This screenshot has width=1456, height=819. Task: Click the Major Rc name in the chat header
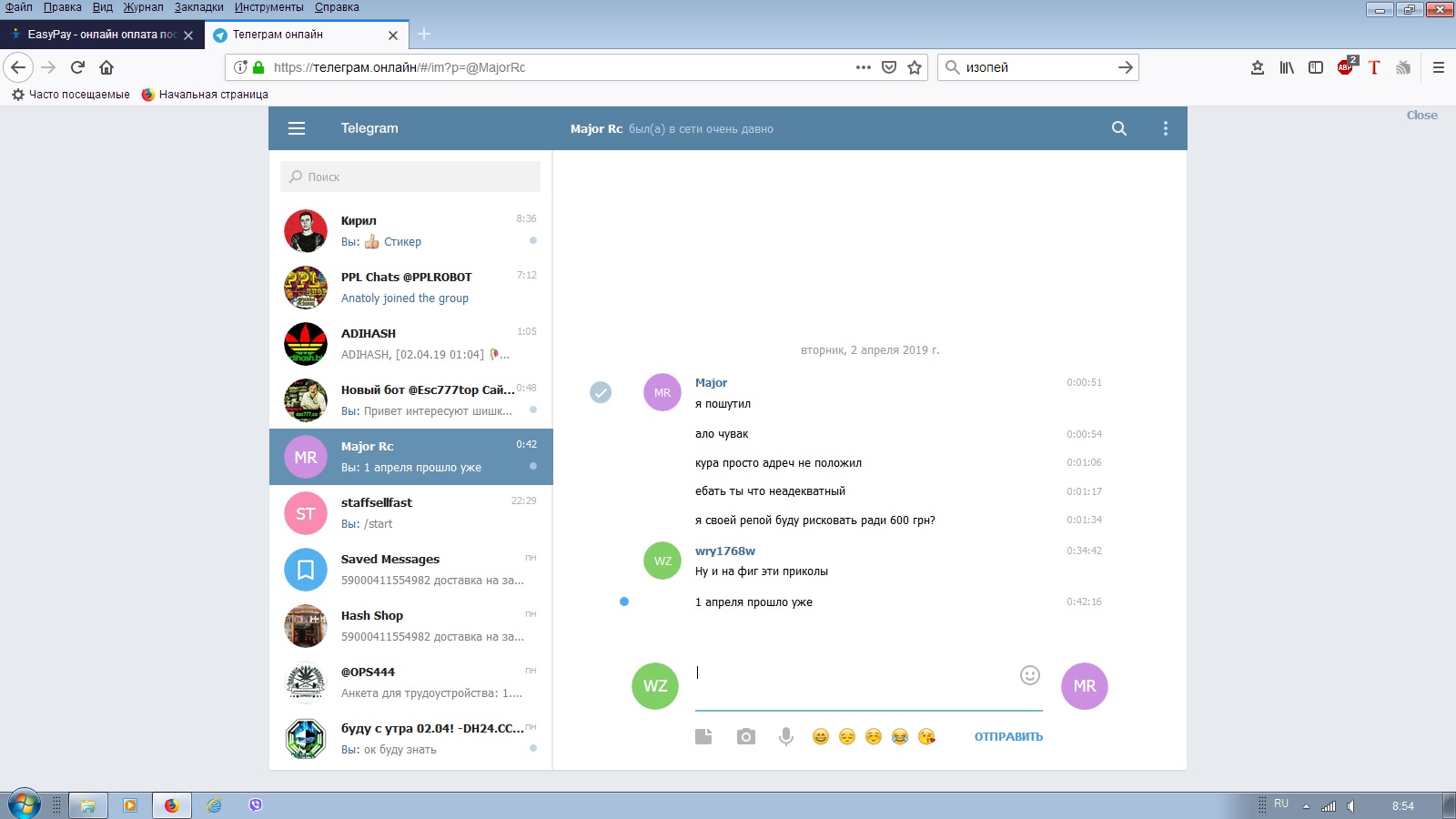[x=596, y=129]
